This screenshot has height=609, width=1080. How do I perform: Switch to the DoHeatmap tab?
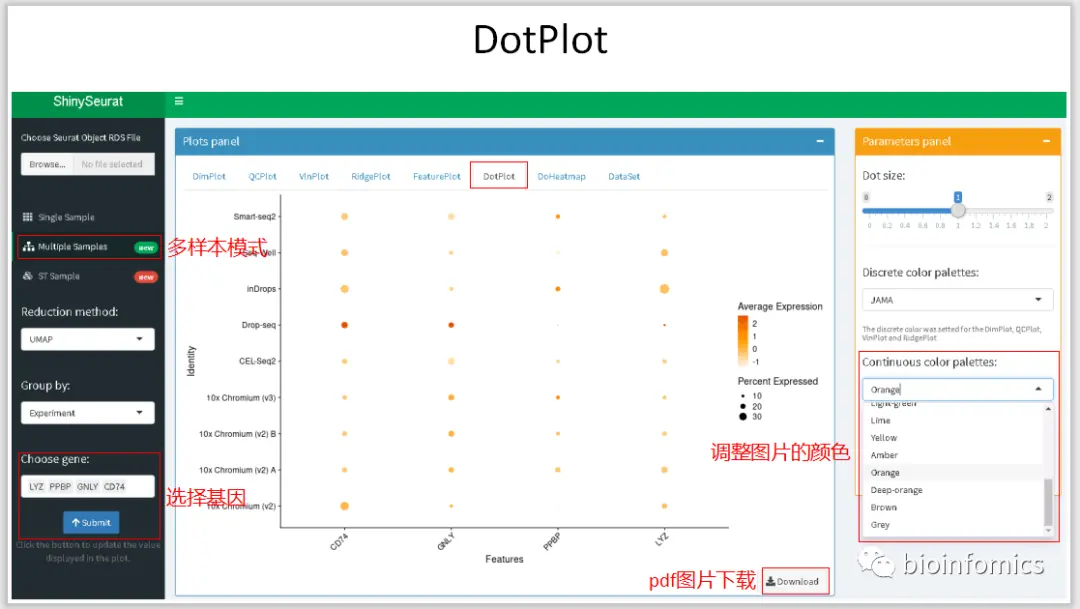click(561, 176)
